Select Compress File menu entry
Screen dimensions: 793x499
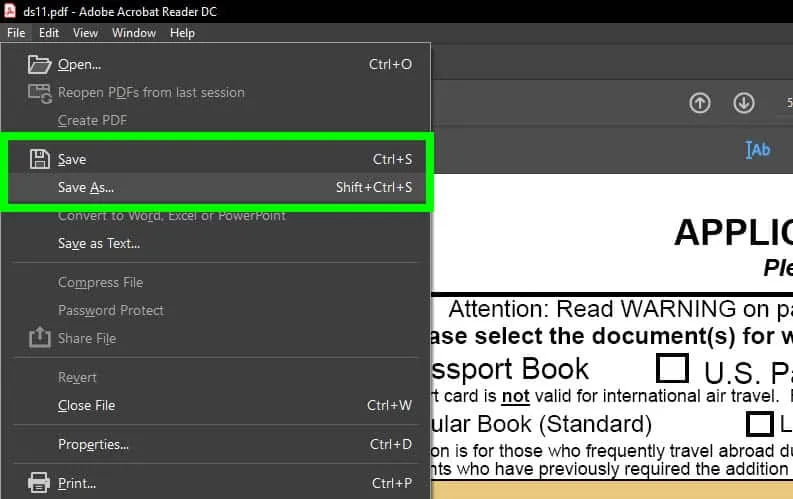tap(216, 282)
